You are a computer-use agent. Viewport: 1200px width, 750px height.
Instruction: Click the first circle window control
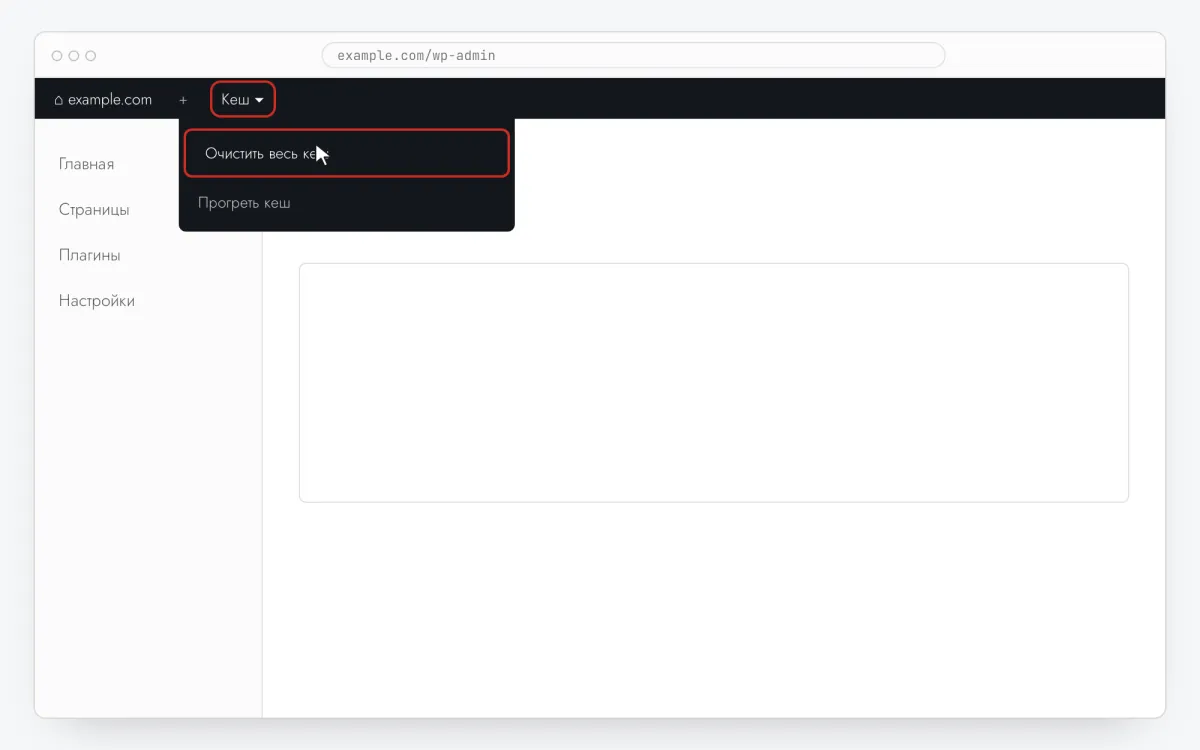pyautogui.click(x=57, y=56)
